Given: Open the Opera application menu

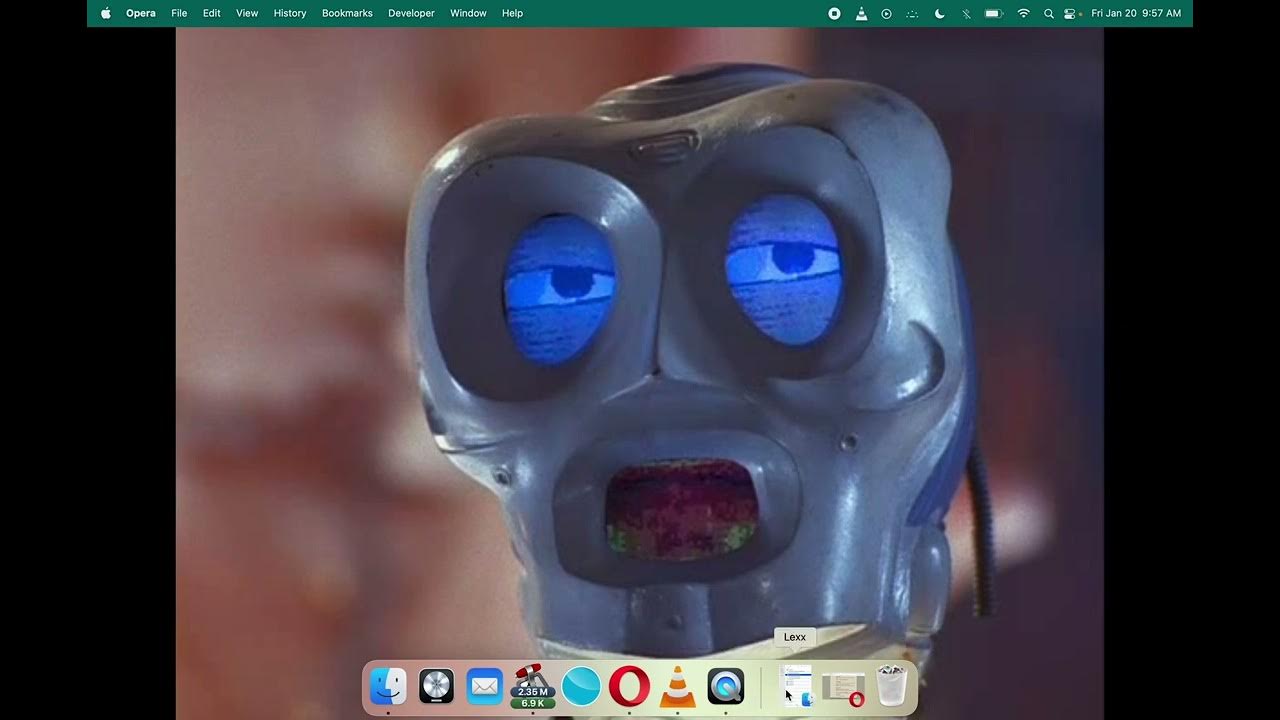Looking at the screenshot, I should click(141, 13).
